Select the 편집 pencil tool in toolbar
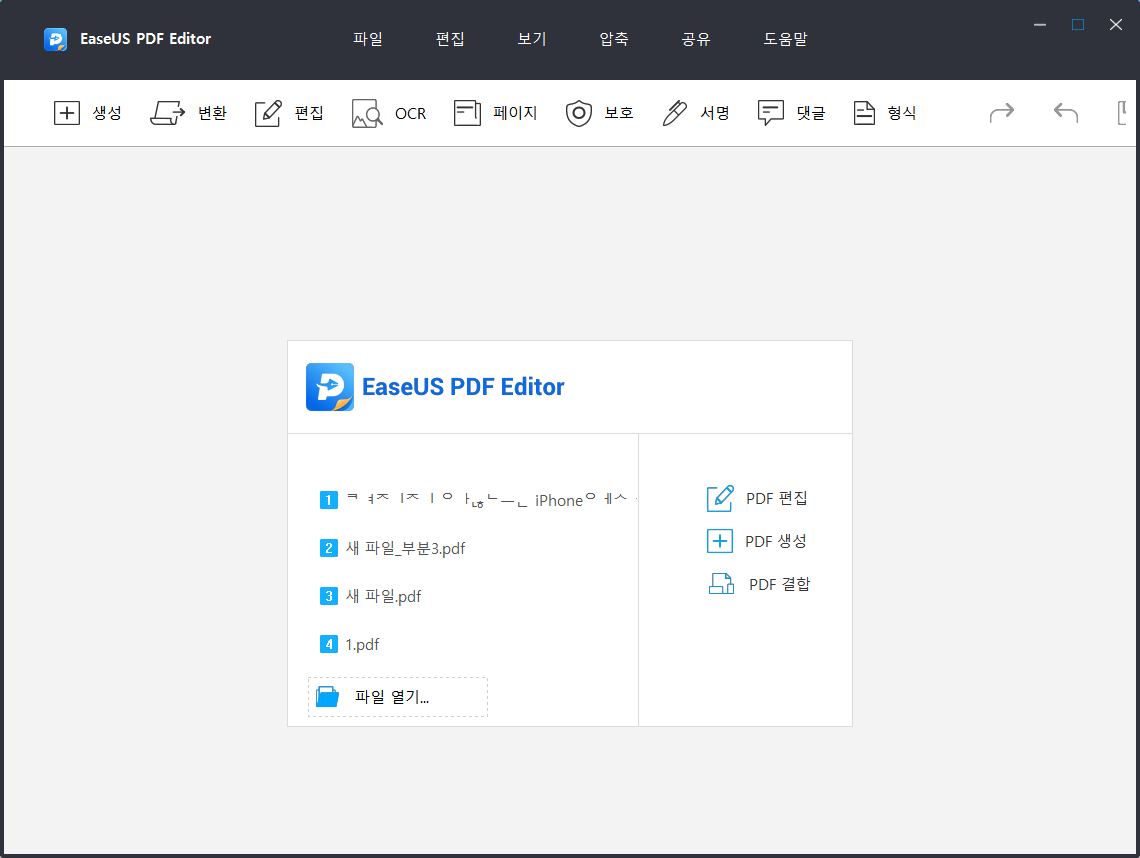The image size is (1140, 858). point(289,113)
